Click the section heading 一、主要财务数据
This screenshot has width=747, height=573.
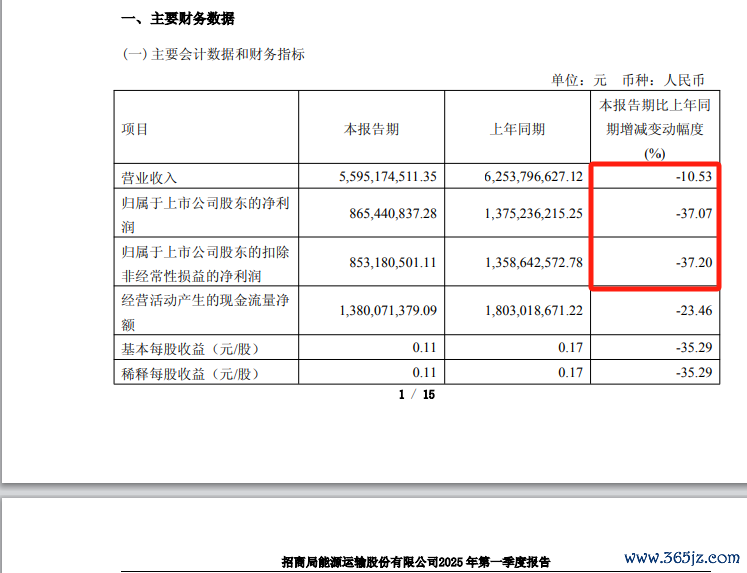click(x=178, y=19)
